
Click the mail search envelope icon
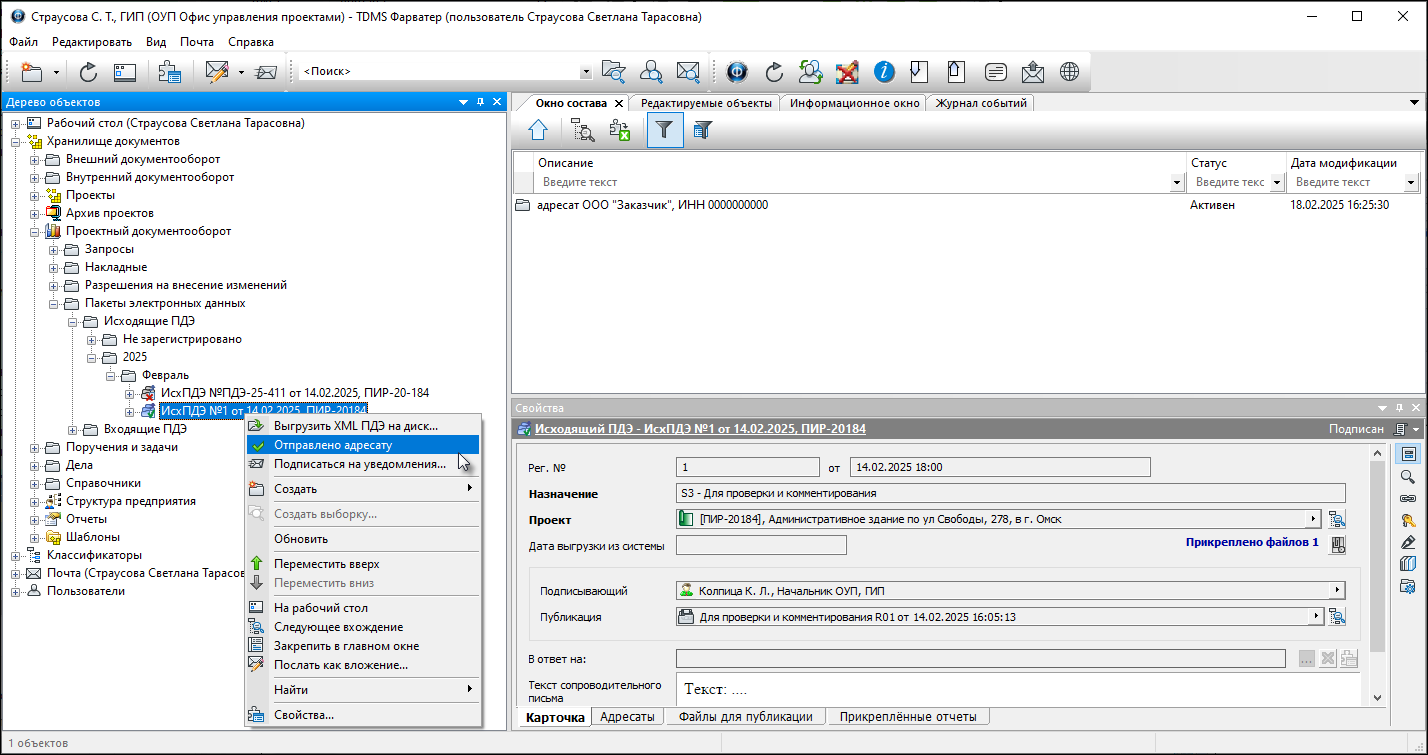coord(688,72)
